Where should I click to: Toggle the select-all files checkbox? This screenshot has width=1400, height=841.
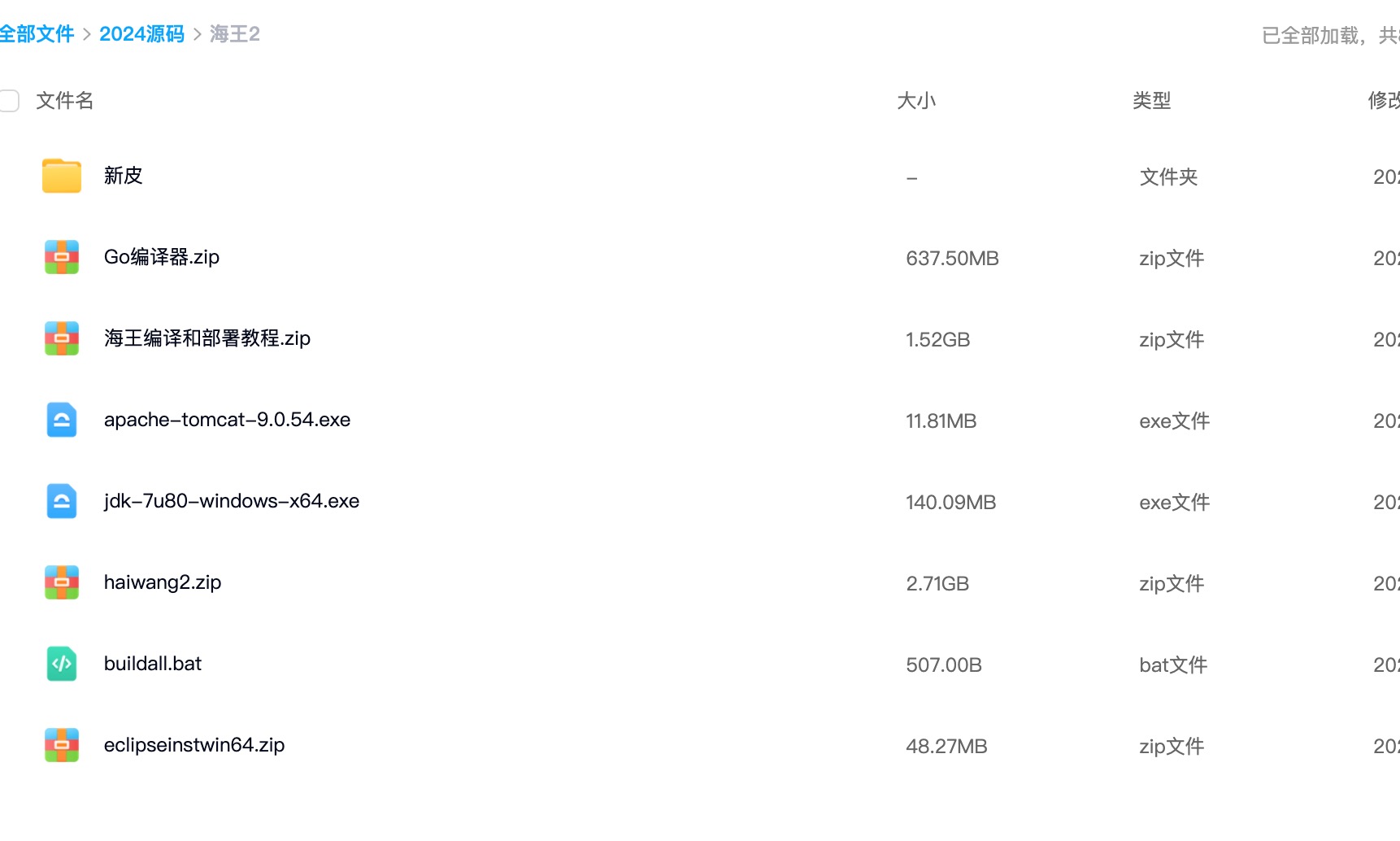point(10,101)
